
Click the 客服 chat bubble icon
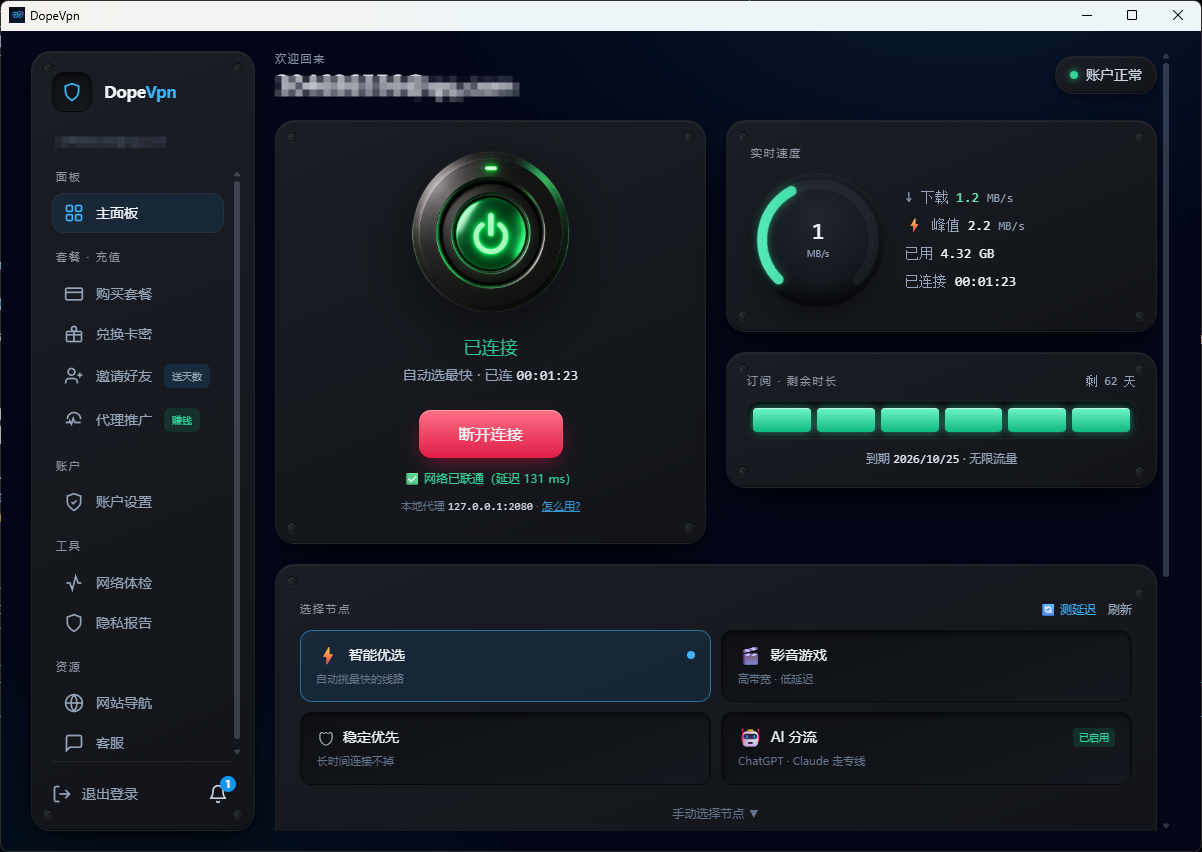pos(74,743)
